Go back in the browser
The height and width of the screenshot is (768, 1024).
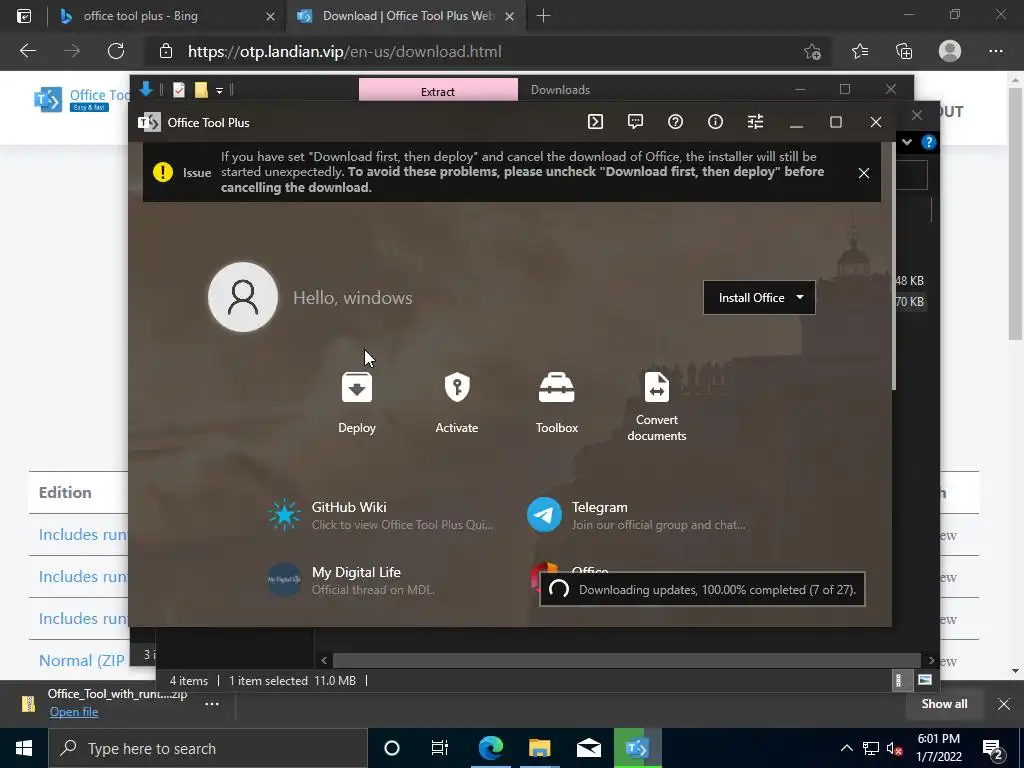click(x=27, y=51)
